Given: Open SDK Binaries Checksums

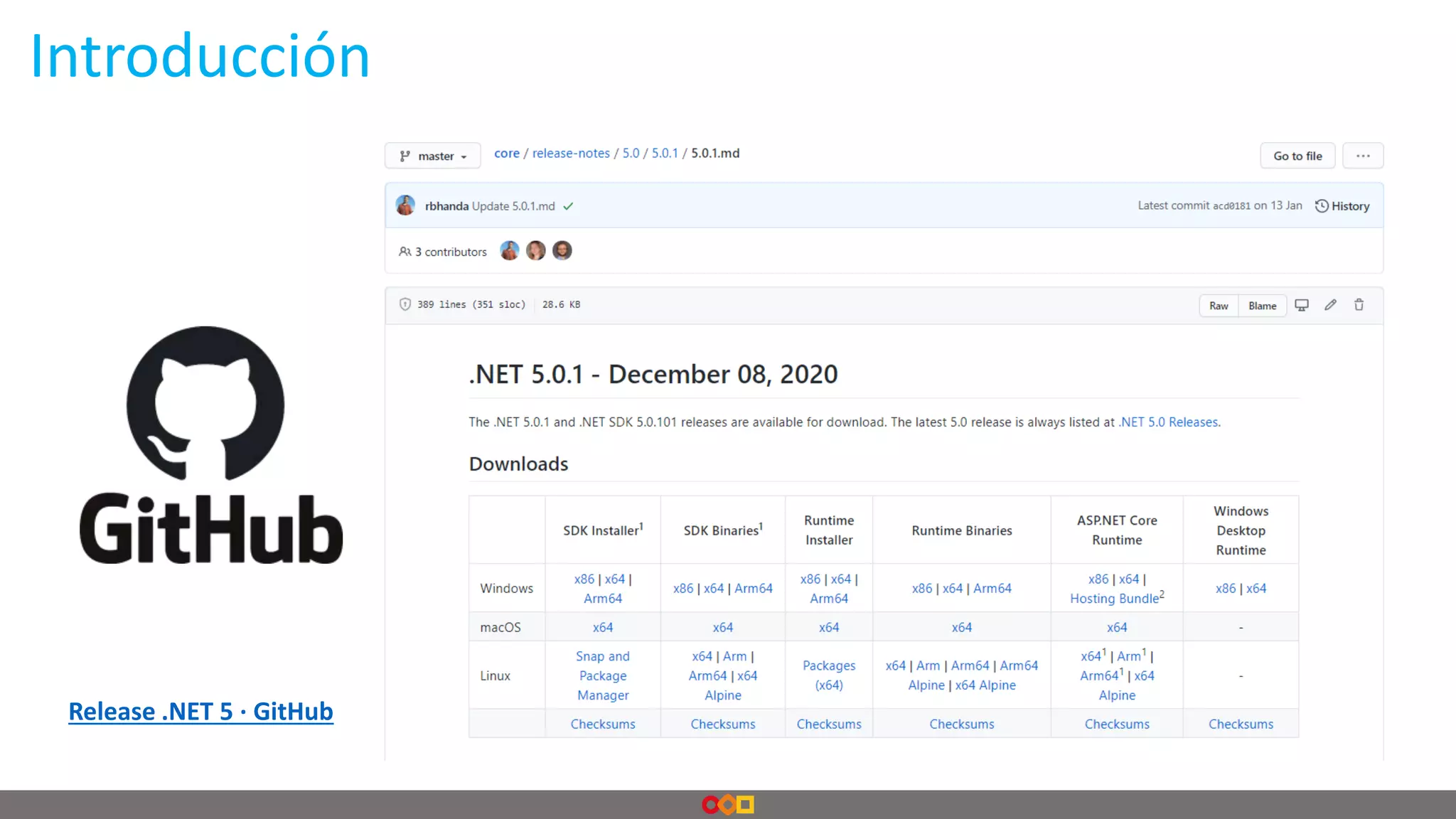Looking at the screenshot, I should point(722,724).
